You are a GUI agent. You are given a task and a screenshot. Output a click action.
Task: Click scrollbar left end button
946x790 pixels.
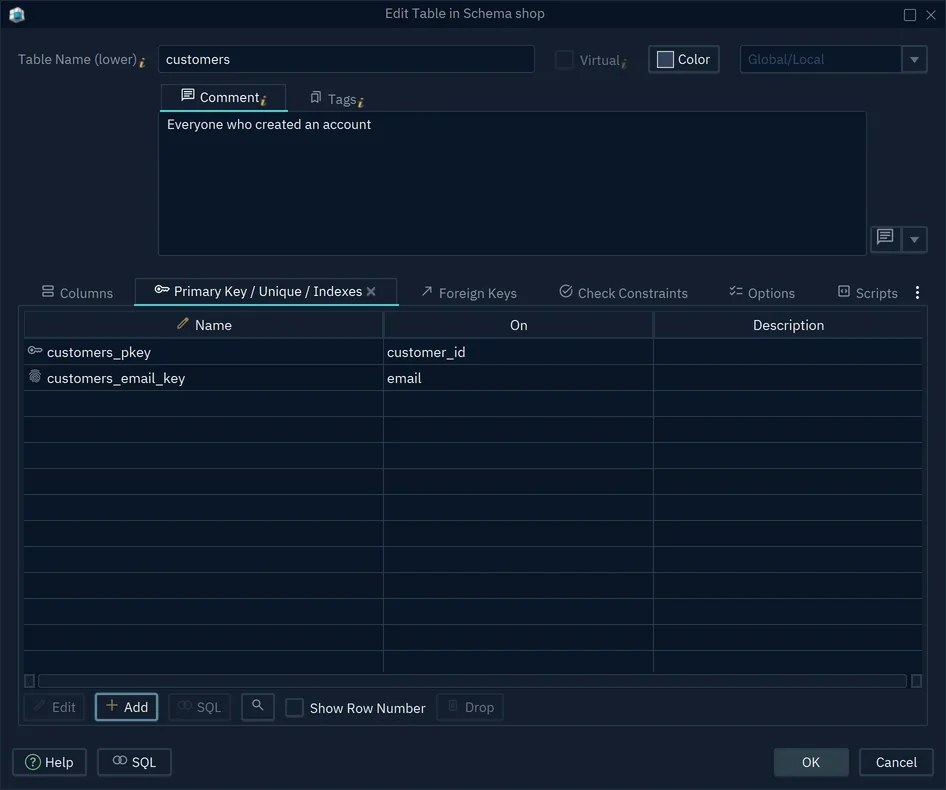(30, 681)
